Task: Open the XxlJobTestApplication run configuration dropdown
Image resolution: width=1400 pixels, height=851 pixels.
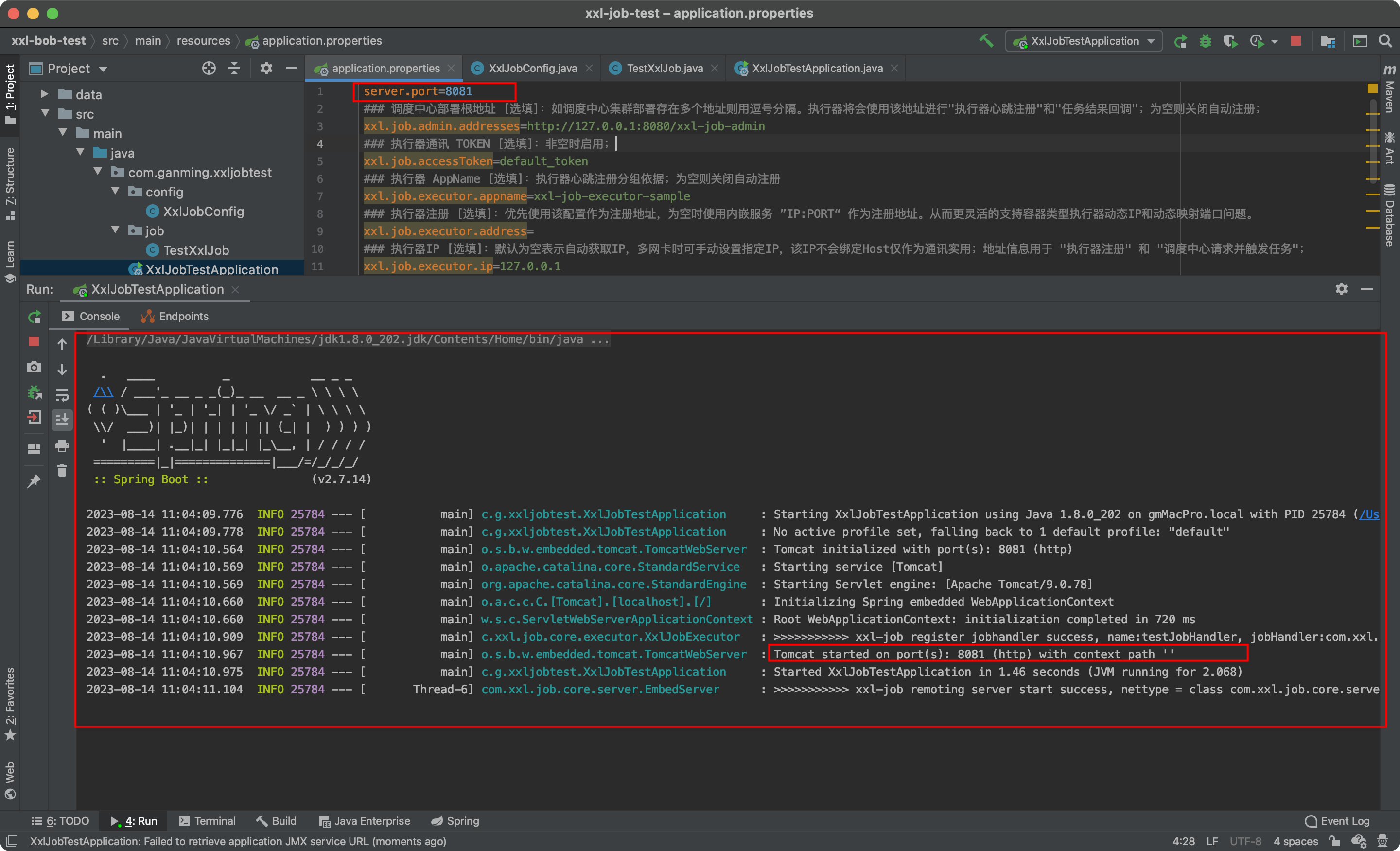Action: pyautogui.click(x=1084, y=41)
